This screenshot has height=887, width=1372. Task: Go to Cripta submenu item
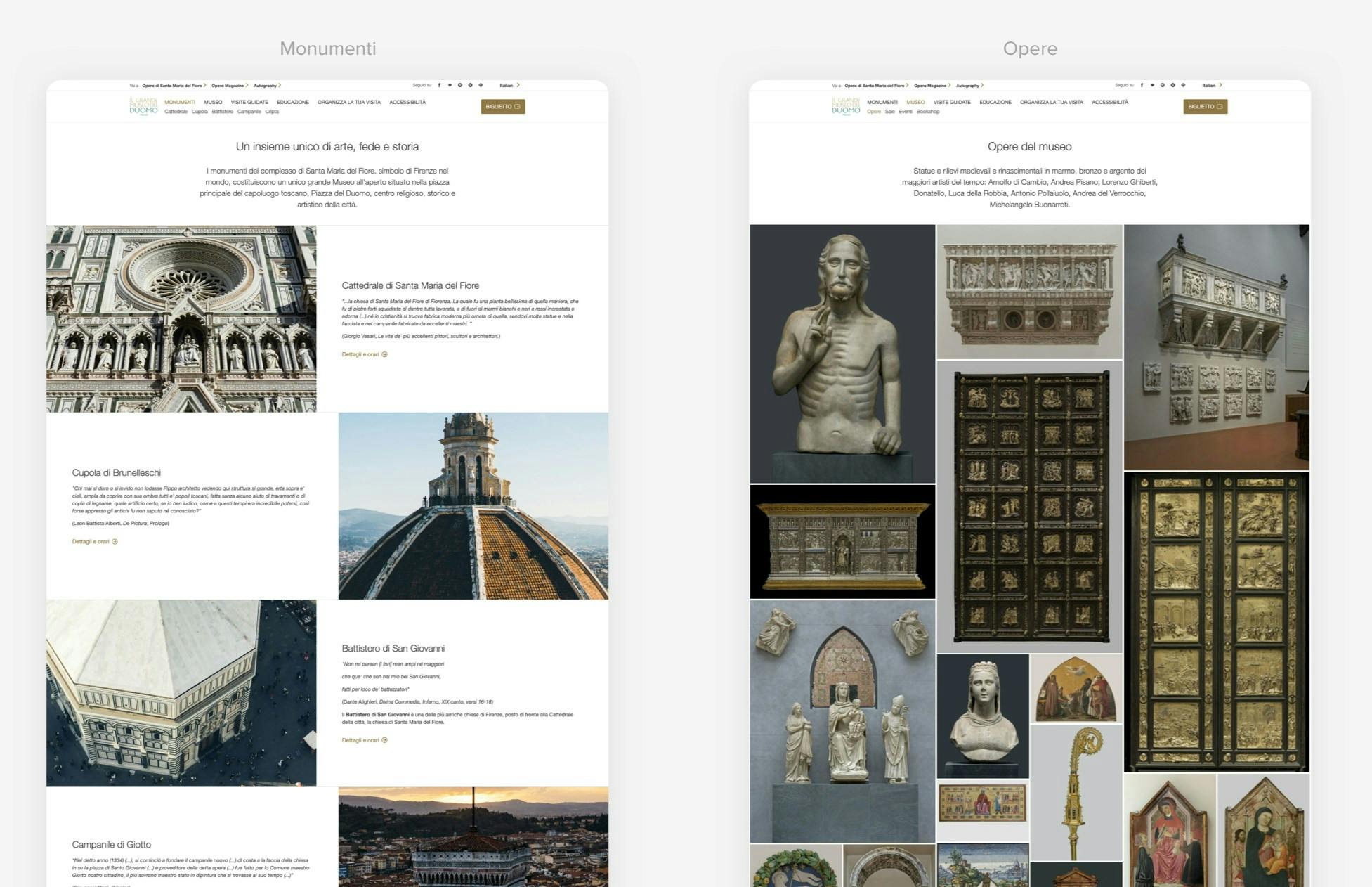272,112
